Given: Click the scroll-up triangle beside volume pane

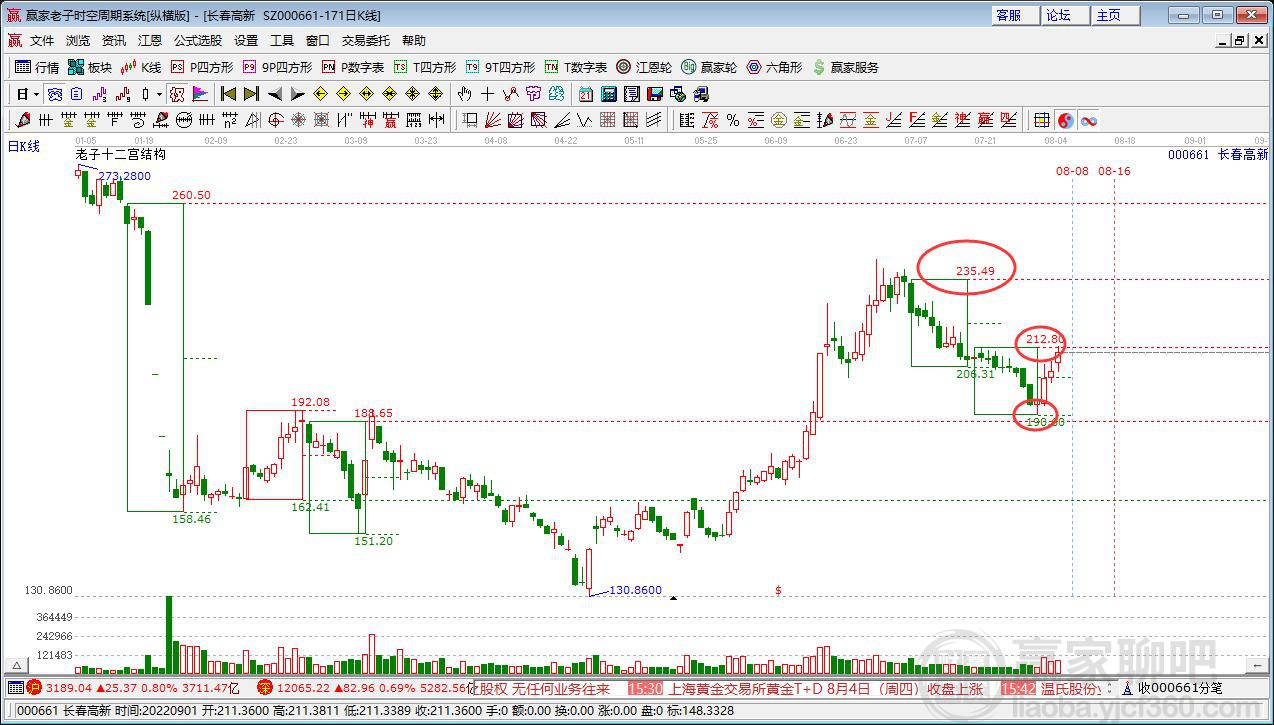Looking at the screenshot, I should (15, 665).
